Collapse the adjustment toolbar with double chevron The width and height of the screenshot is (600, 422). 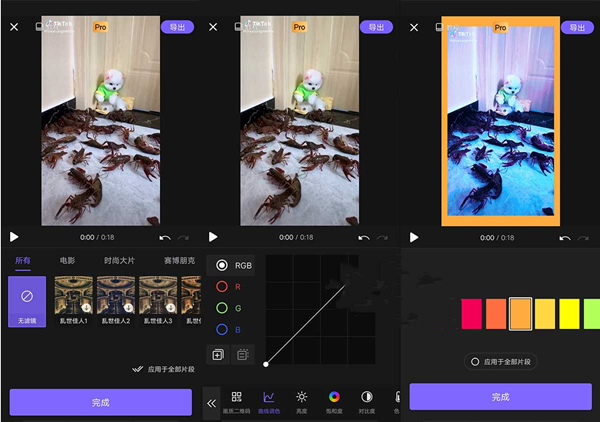[x=212, y=402]
